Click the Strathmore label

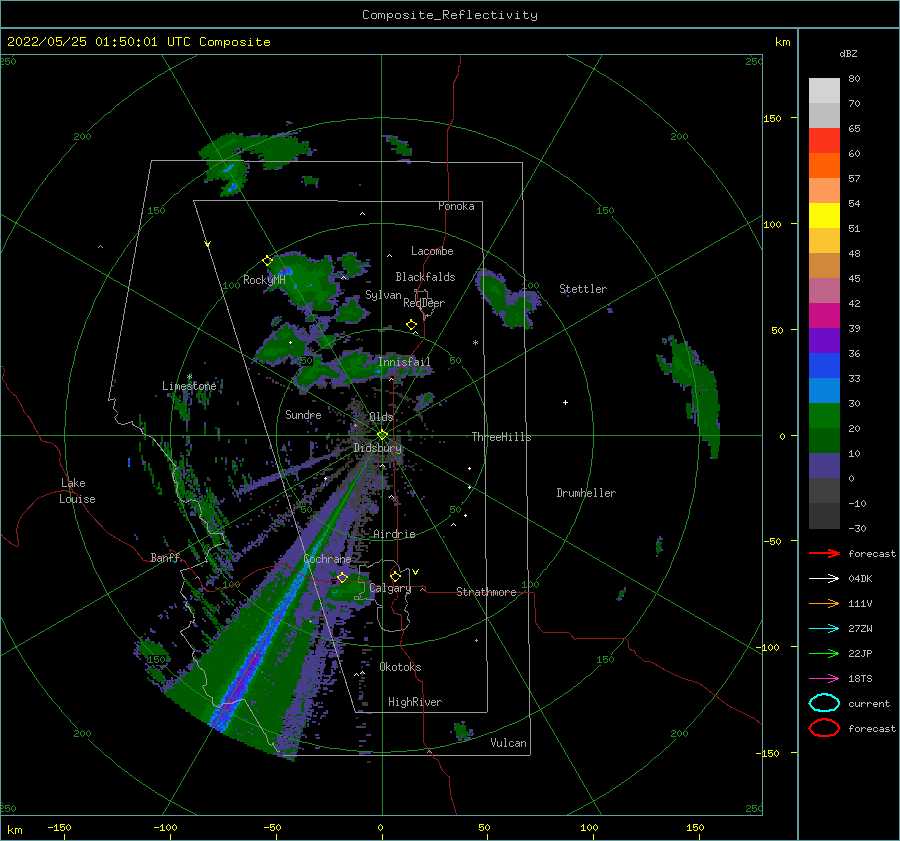click(x=486, y=592)
